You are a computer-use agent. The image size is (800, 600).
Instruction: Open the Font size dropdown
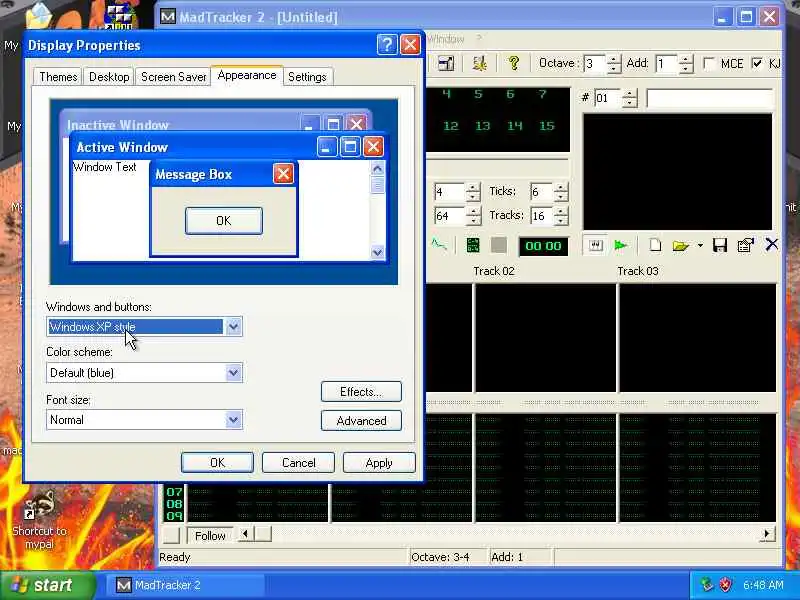233,420
